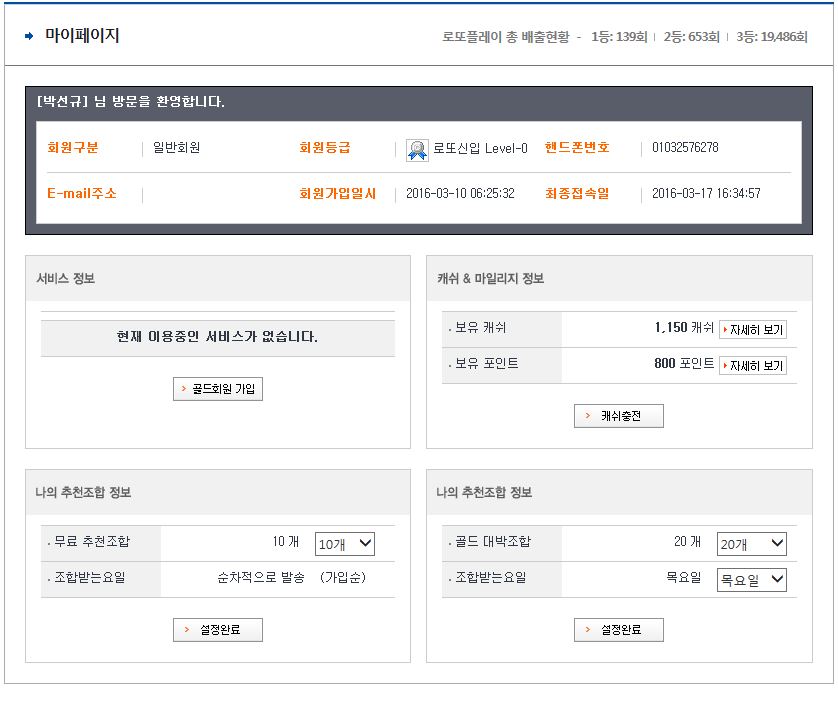This screenshot has height=703, width=838.
Task: Click the 현재 이용중인 서비스가 없습니다 notice
Action: click(x=217, y=337)
